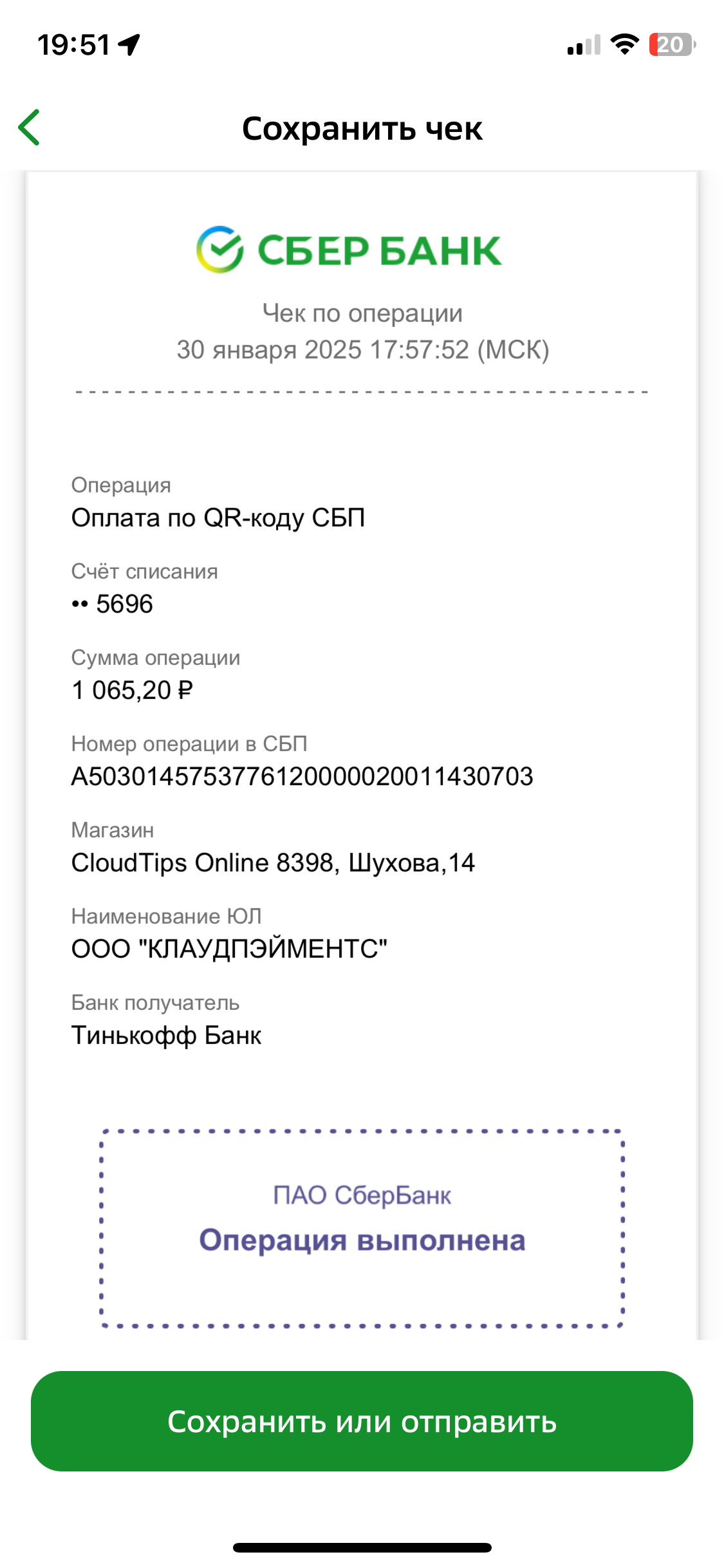This screenshot has height=1568, width=724.
Task: Tap the Сохранить чек header title
Action: (362, 129)
